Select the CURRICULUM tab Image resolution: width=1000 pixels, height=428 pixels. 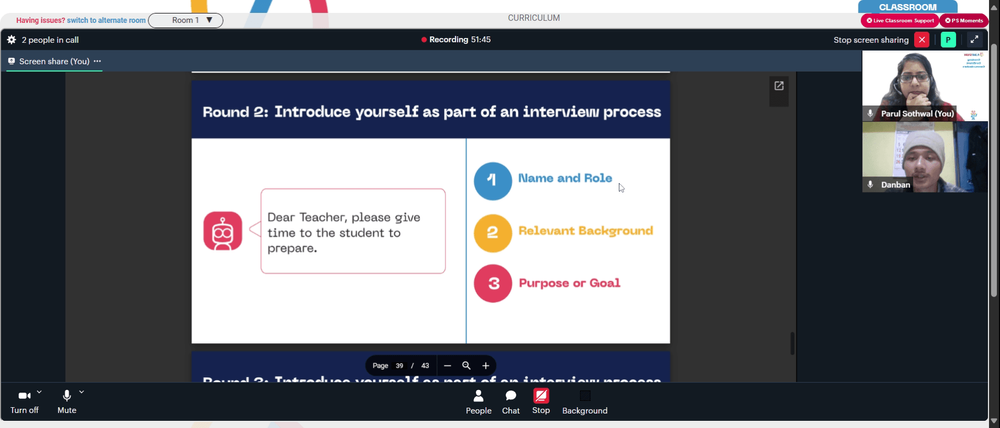point(534,18)
